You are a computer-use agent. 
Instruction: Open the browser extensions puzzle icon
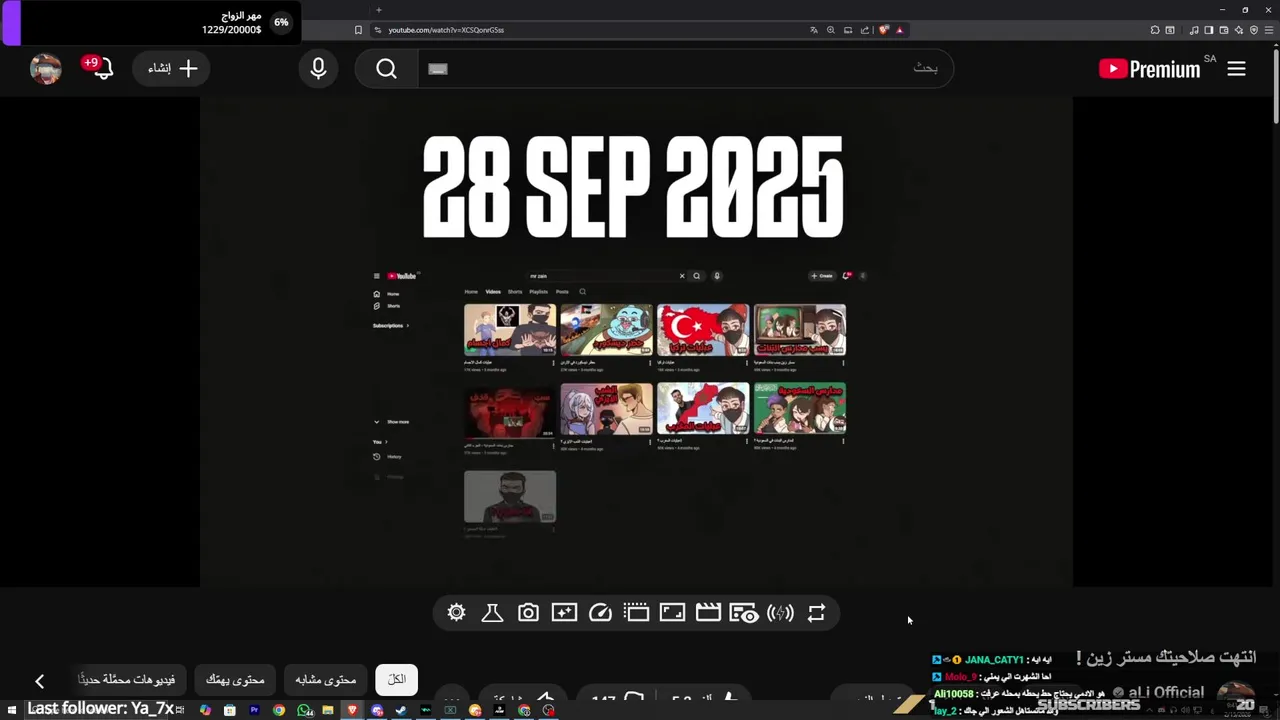(1155, 30)
